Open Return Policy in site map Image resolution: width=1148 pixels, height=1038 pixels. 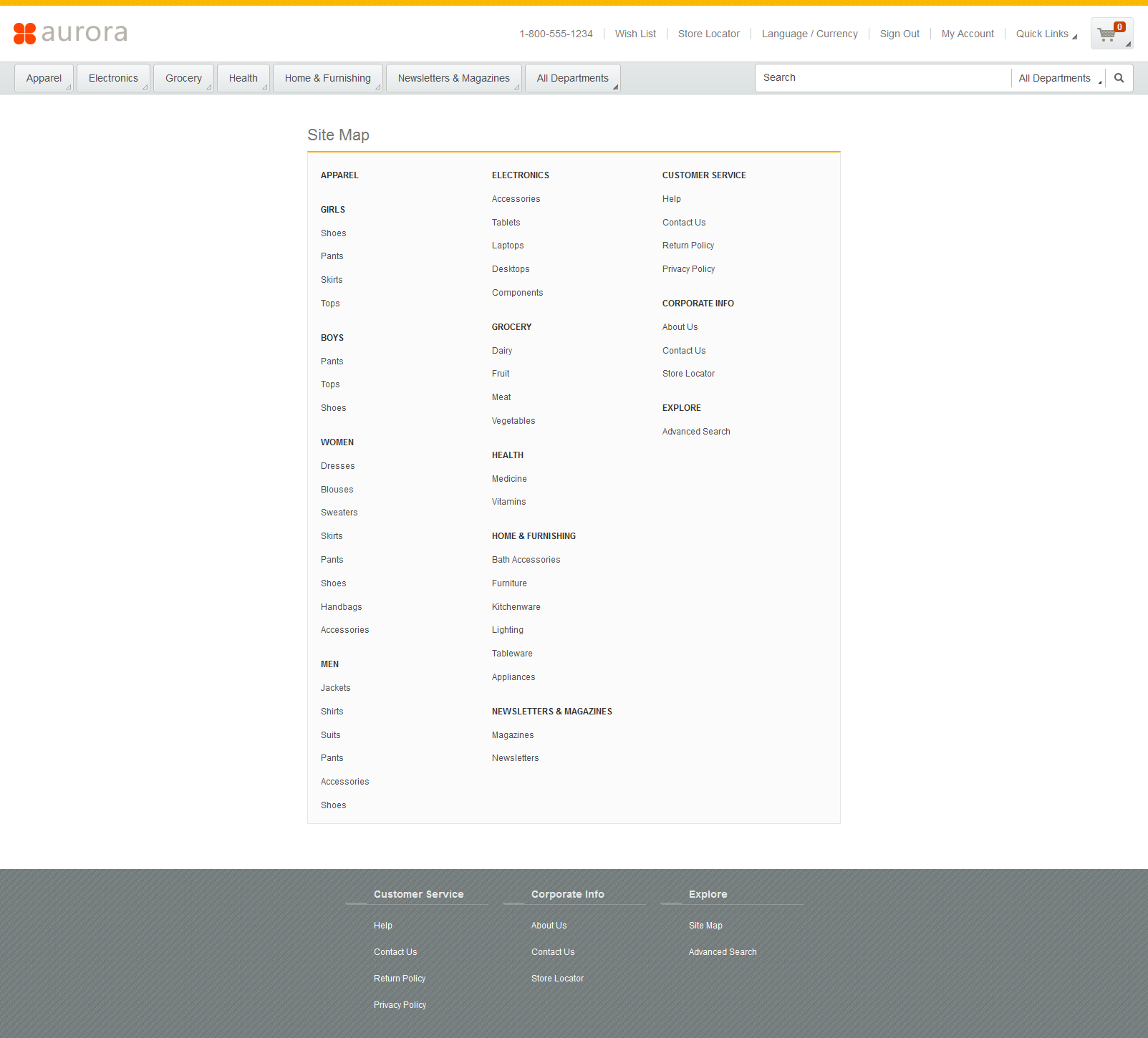point(688,246)
